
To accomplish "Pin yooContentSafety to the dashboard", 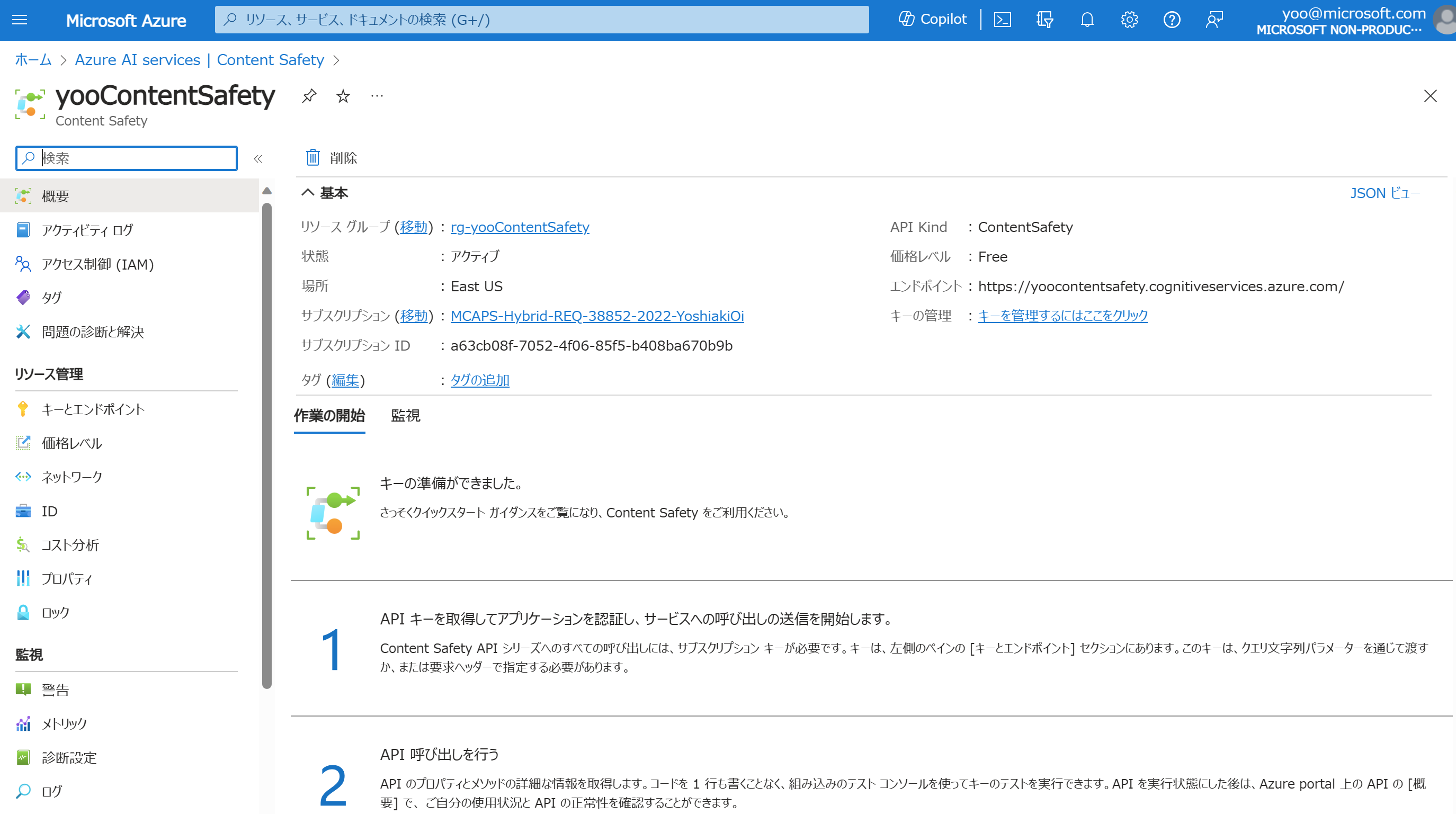I will pos(309,95).
